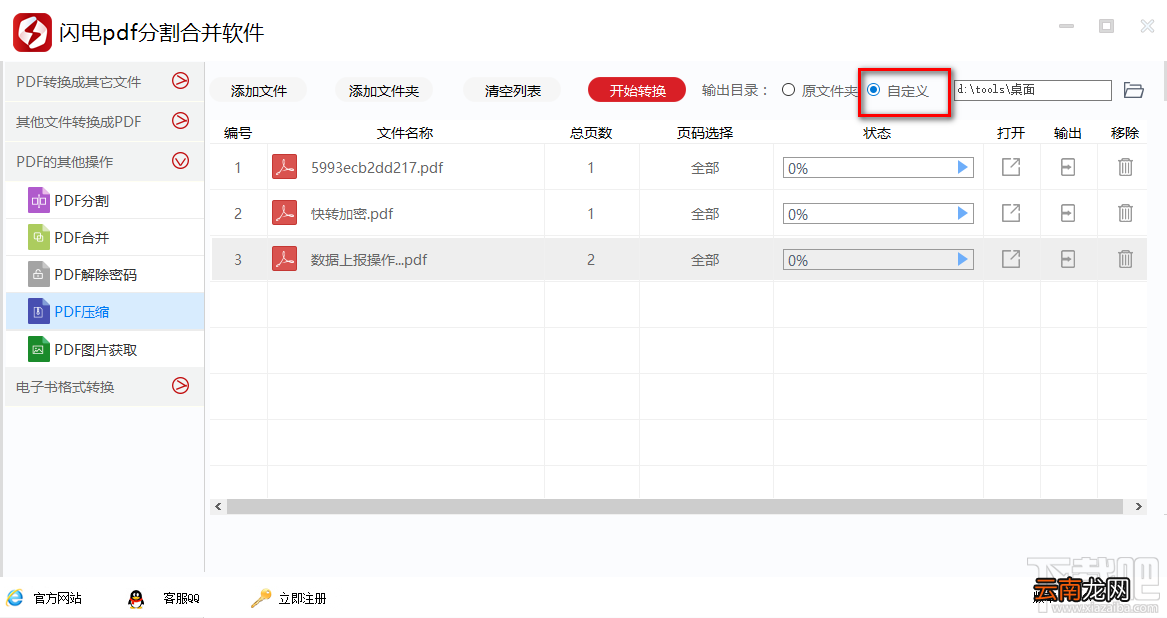Click progress bar of 5993ecb2dd217.pdf
1167x618 pixels.
pos(878,168)
